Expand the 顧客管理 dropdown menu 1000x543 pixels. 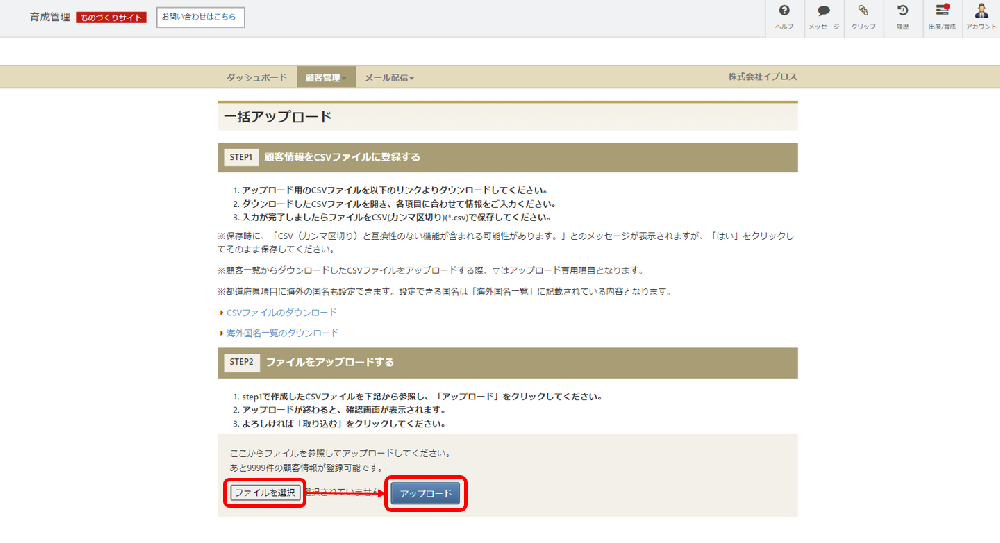(326, 77)
